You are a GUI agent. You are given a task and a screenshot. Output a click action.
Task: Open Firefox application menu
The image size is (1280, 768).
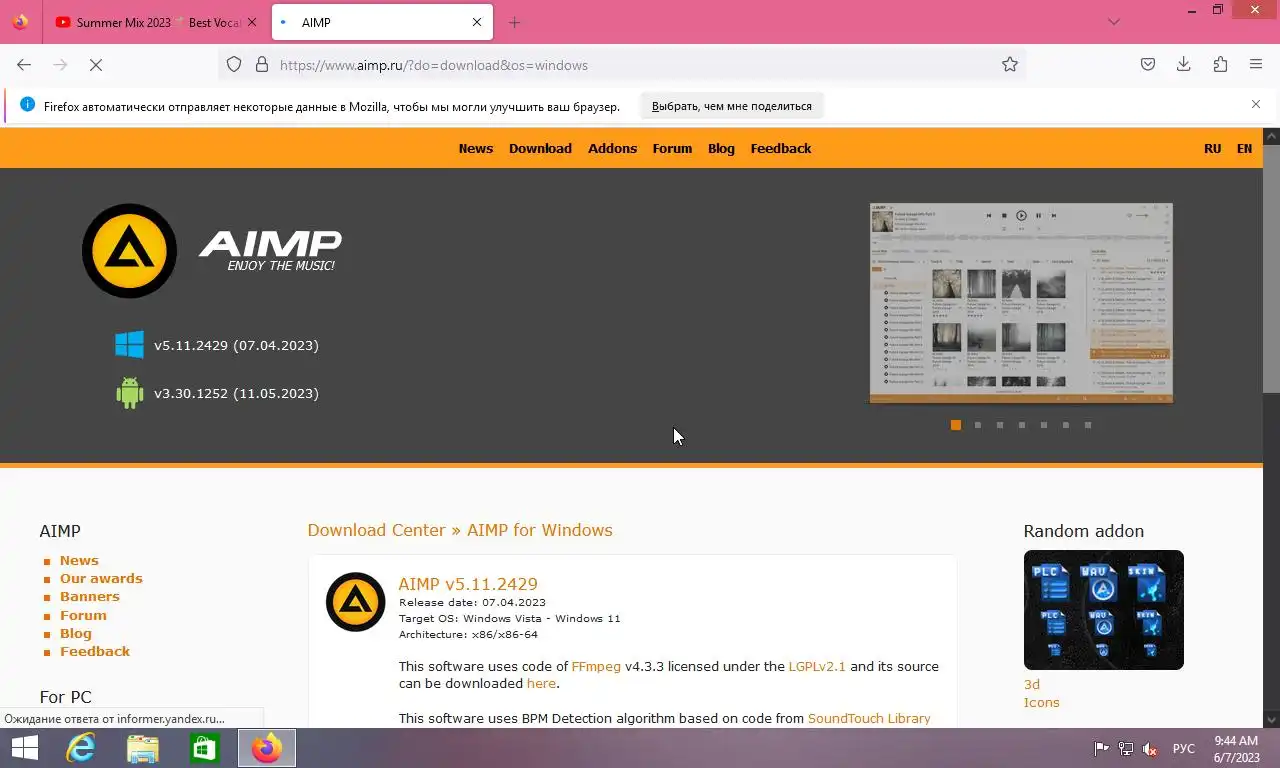(x=1256, y=65)
